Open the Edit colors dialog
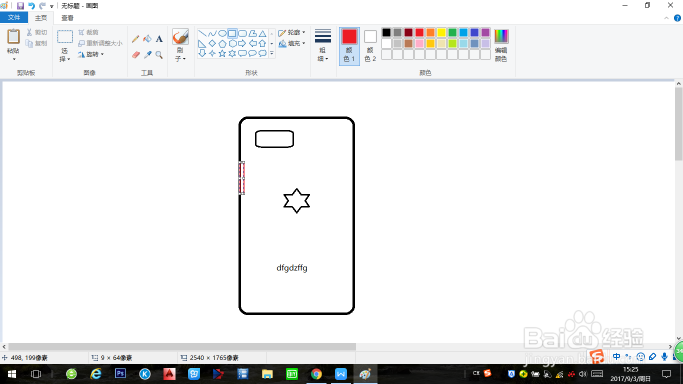Screen dimensions: 683x384 click(x=501, y=46)
